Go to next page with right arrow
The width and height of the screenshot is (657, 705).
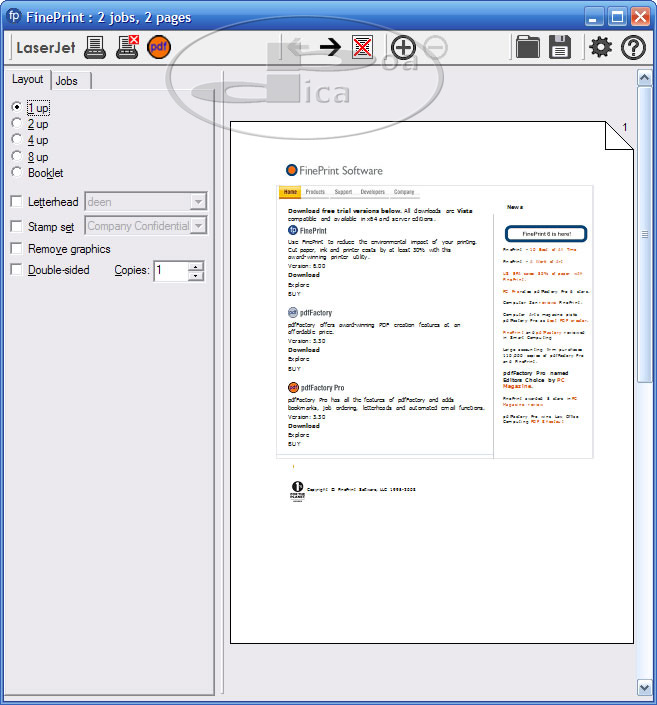(330, 46)
